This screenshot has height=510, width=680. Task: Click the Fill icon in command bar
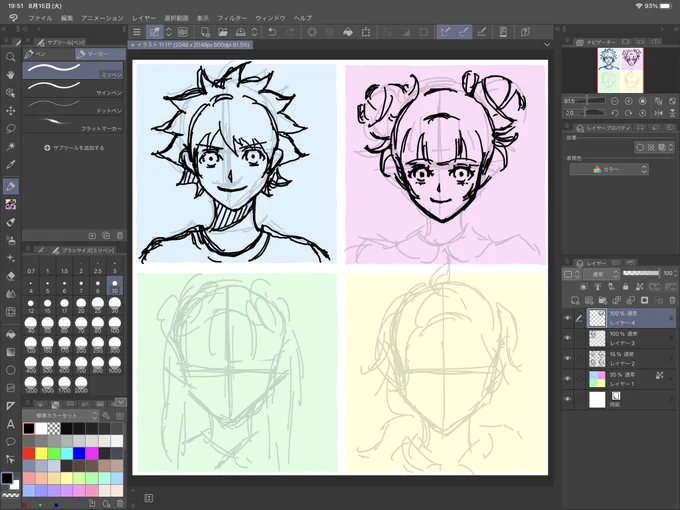coord(348,32)
